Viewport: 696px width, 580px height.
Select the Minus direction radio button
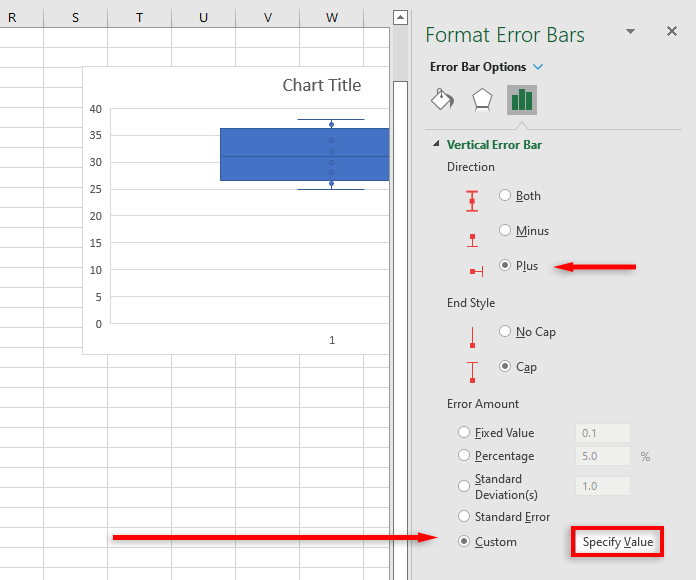coord(505,230)
